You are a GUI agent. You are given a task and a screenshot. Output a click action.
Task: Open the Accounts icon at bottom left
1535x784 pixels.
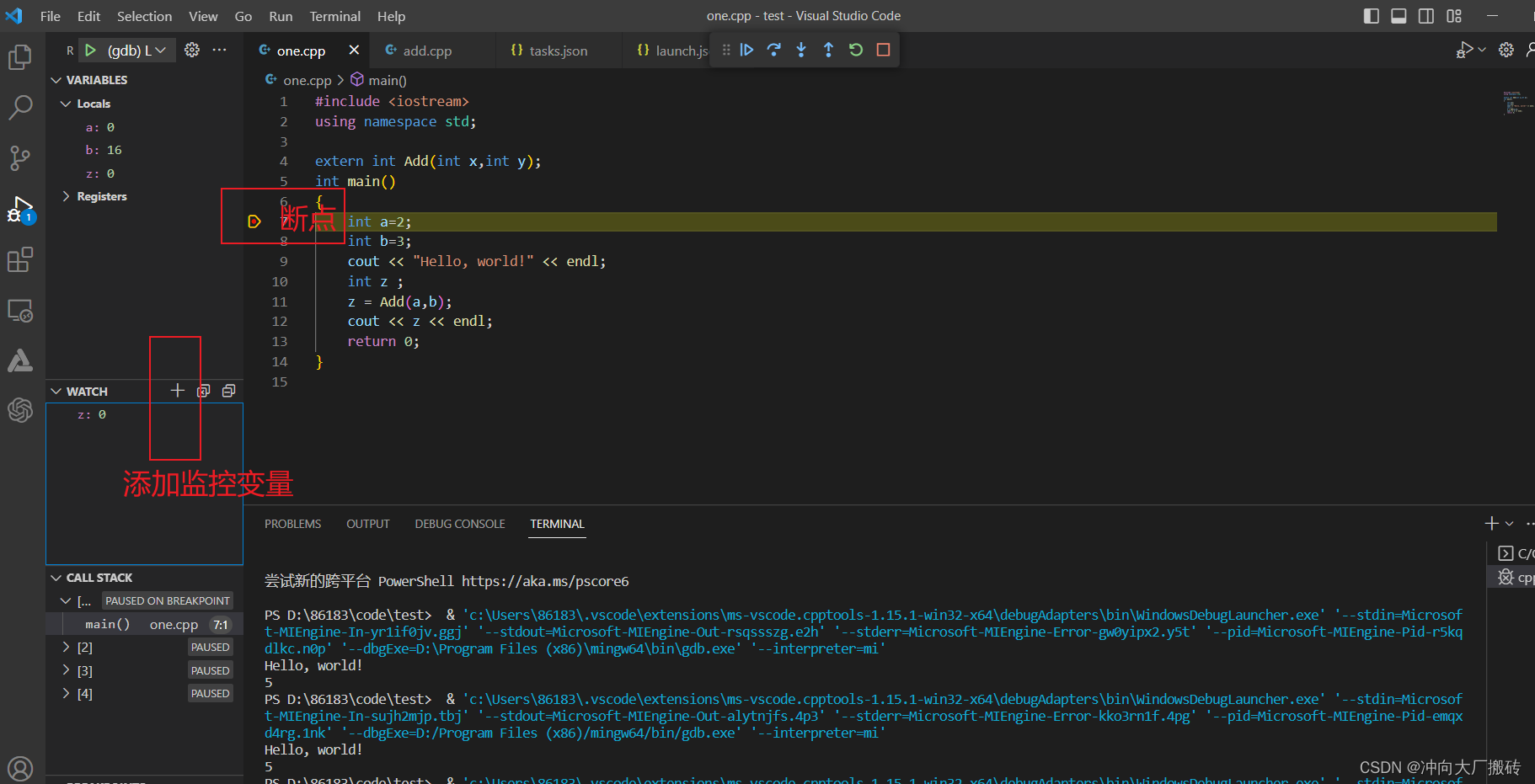pyautogui.click(x=20, y=768)
